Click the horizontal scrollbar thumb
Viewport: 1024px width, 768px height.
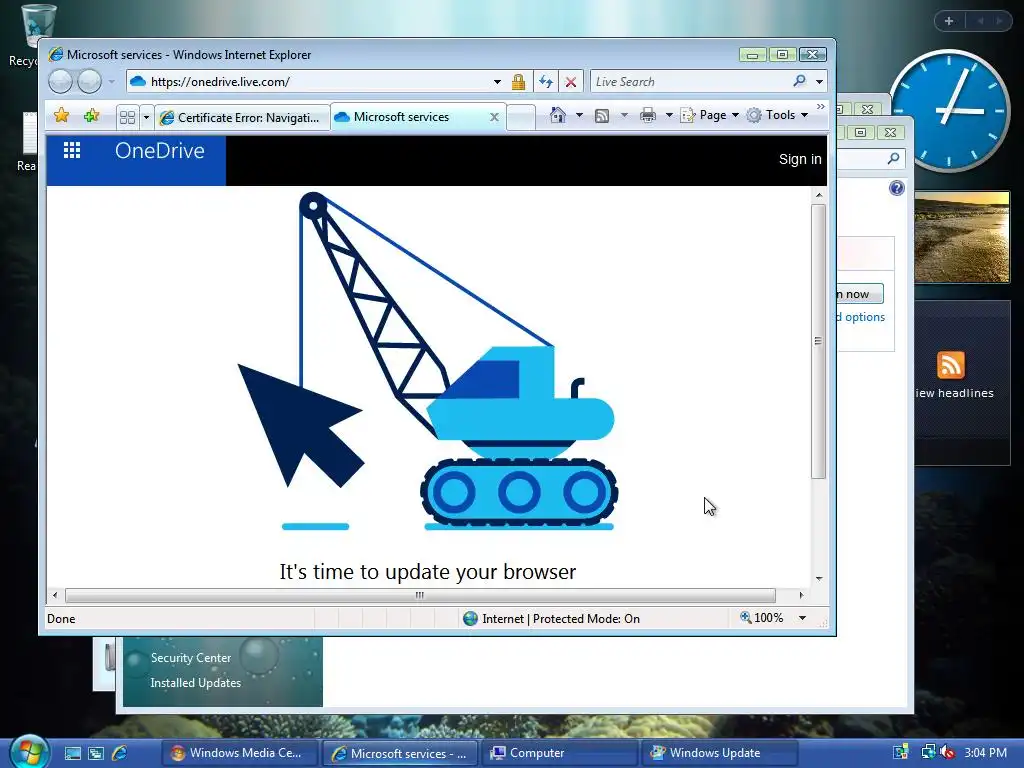click(420, 595)
